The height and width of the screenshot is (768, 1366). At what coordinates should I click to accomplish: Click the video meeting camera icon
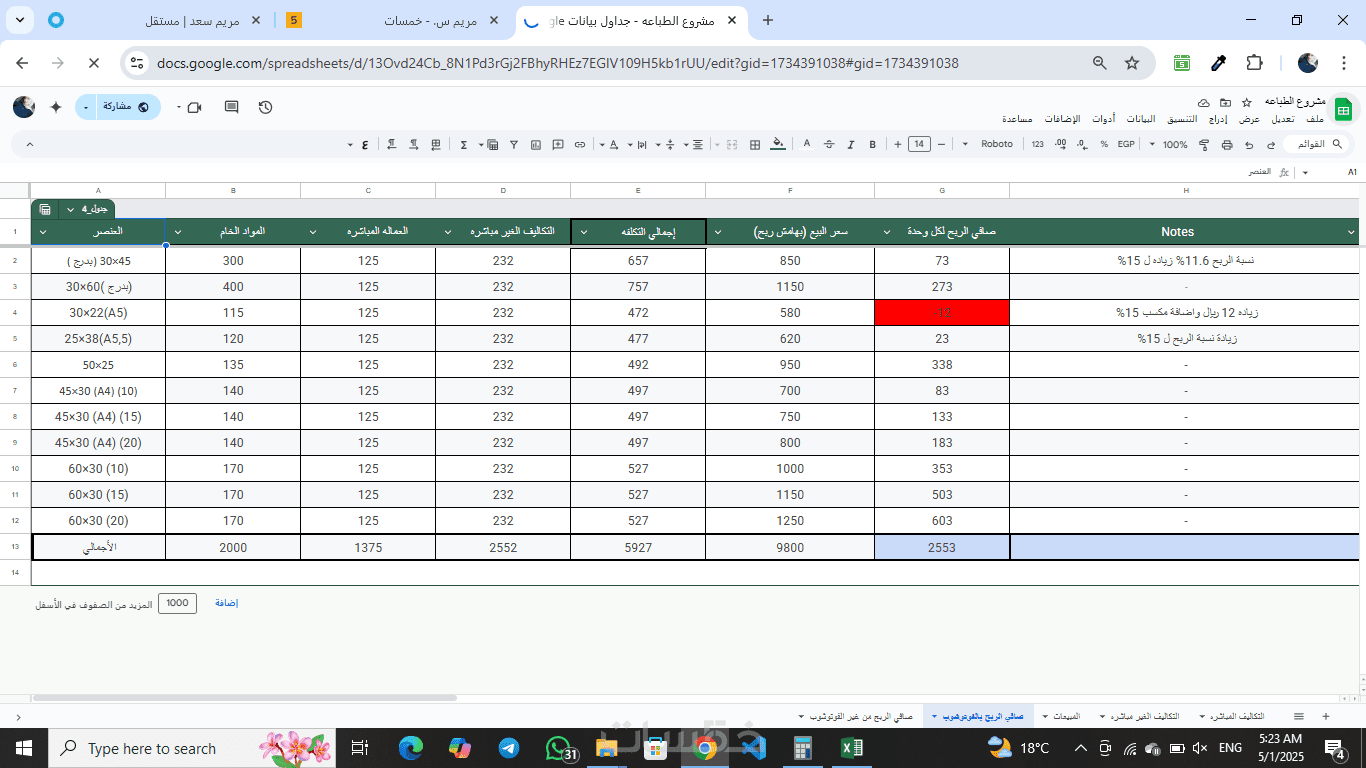pyautogui.click(x=194, y=107)
